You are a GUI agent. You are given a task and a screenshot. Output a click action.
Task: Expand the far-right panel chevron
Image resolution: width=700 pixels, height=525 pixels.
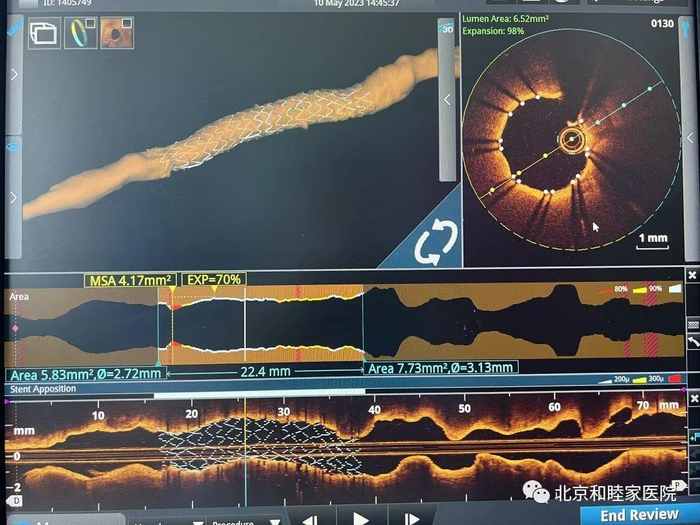point(690,138)
